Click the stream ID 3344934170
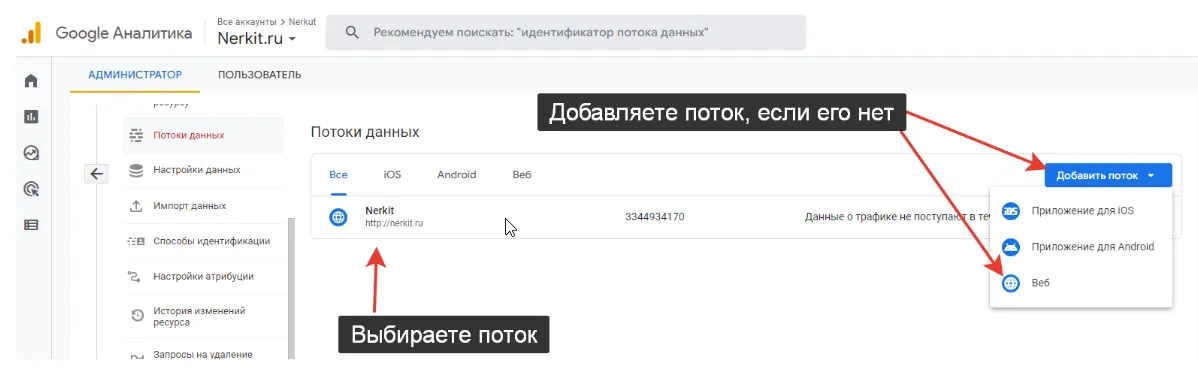Screen dimensions: 1198x369 pyautogui.click(x=654, y=217)
